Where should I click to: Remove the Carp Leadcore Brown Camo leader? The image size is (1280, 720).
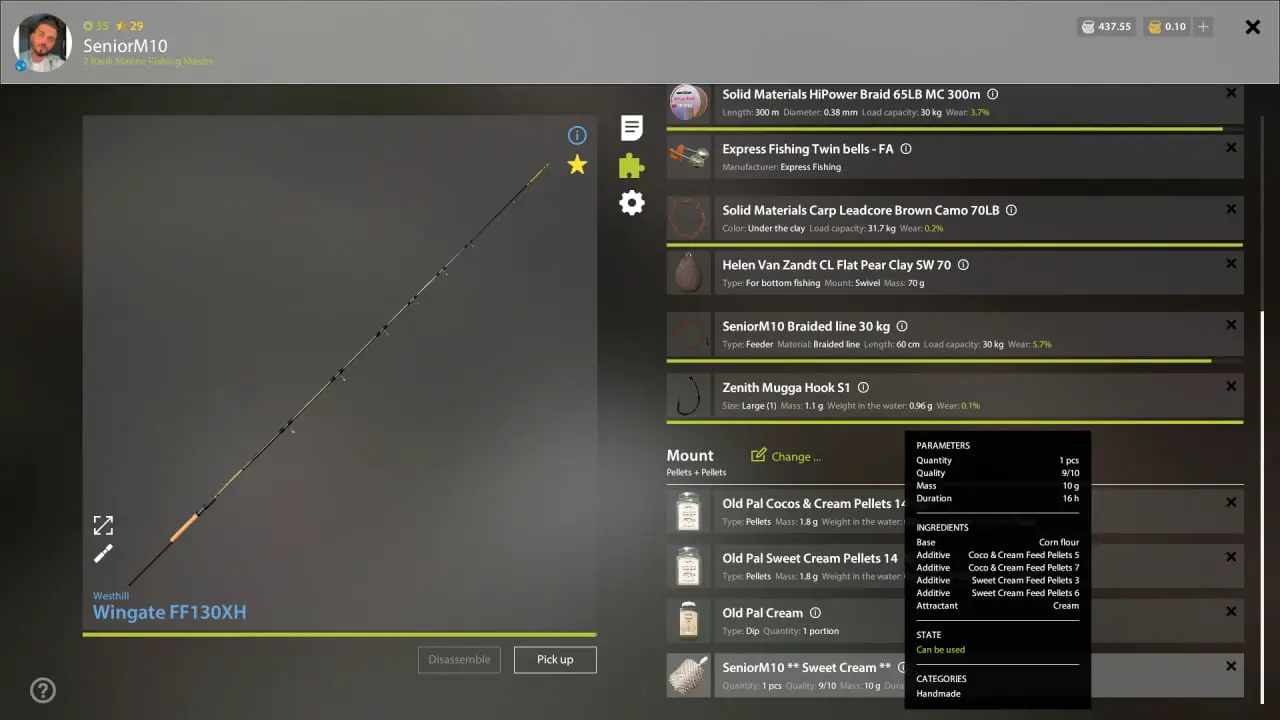pyautogui.click(x=1231, y=209)
